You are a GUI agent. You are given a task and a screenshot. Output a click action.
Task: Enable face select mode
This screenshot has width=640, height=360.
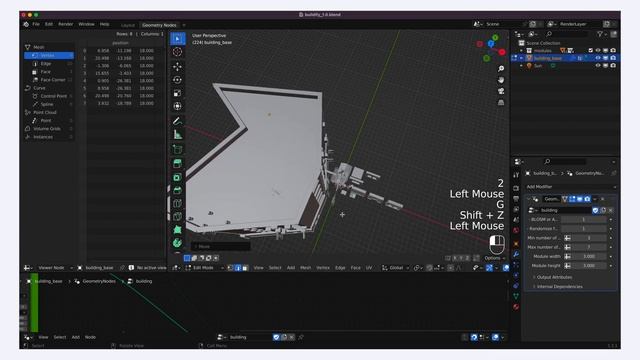pos(245,268)
